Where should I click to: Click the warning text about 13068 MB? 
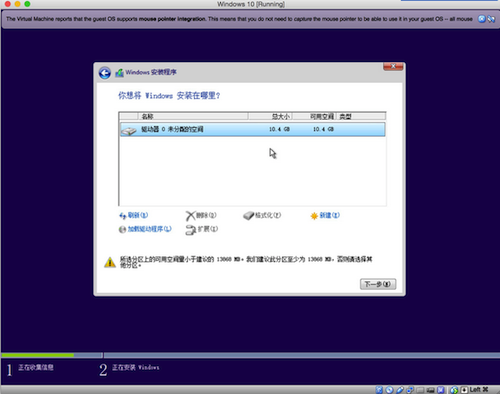246,262
